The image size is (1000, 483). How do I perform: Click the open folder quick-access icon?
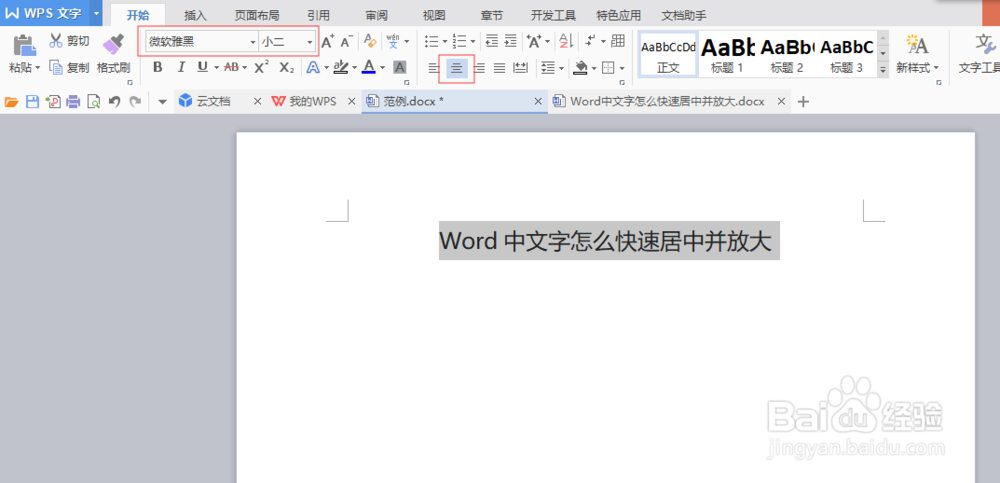[x=11, y=101]
